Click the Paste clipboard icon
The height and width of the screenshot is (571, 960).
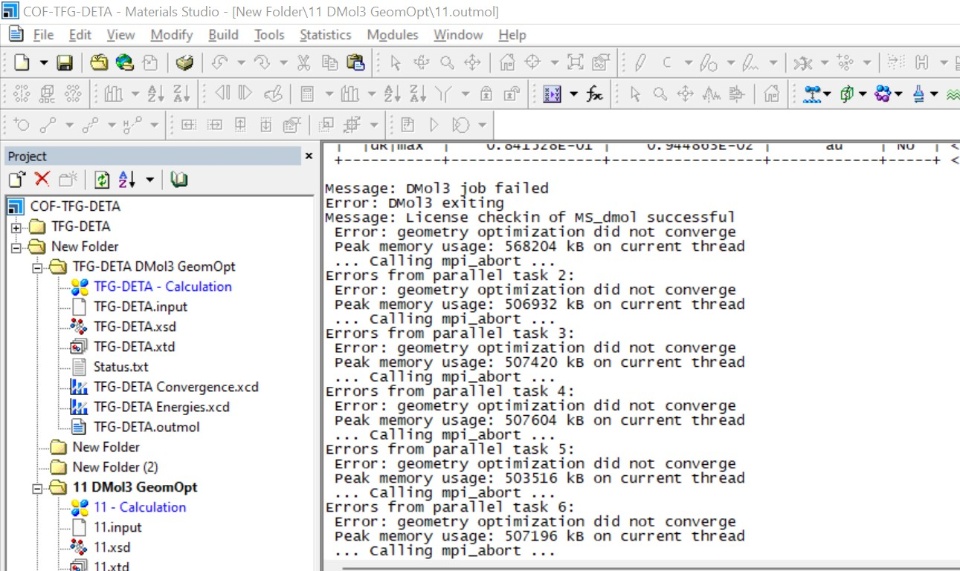click(x=356, y=62)
